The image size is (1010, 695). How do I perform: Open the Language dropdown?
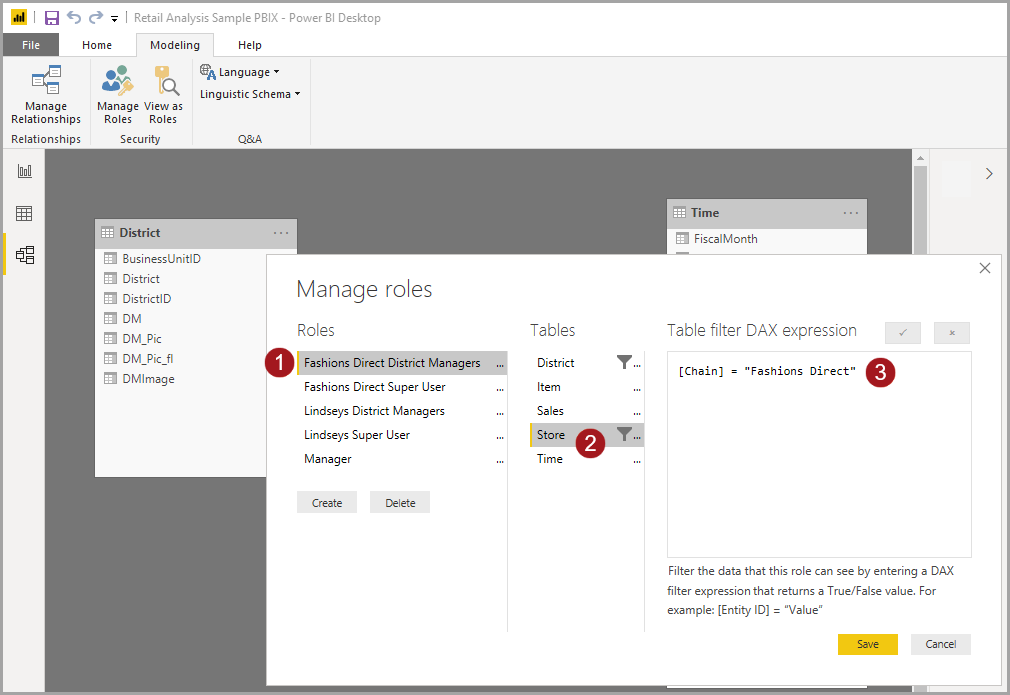coord(241,72)
